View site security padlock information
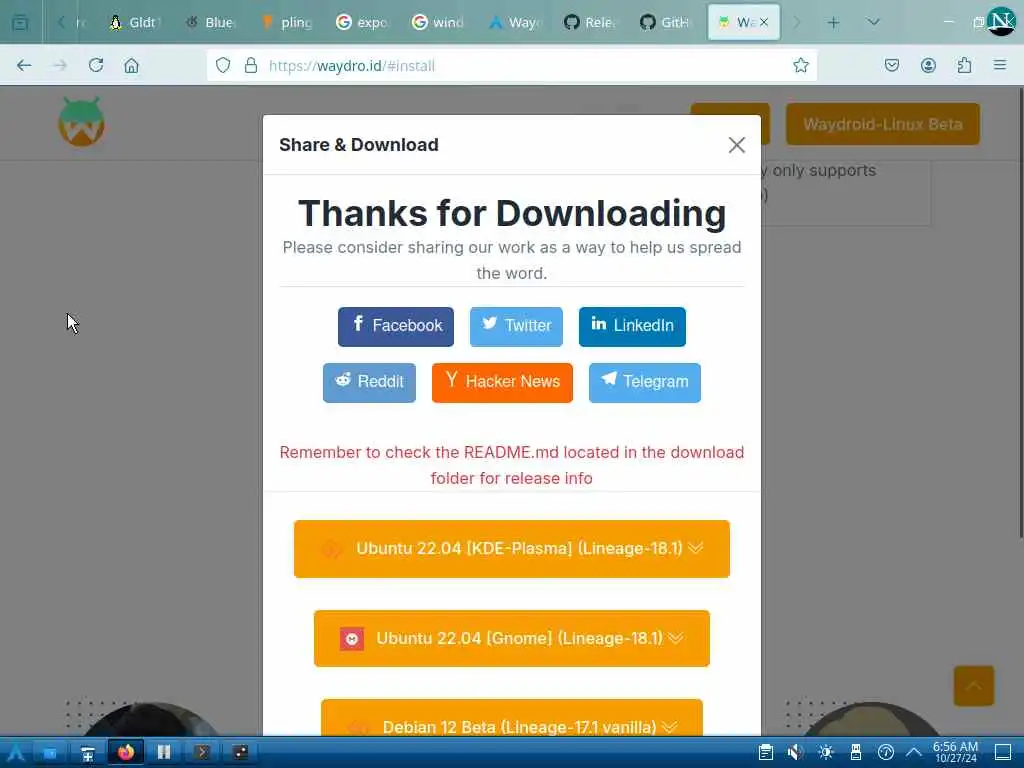 pos(251,65)
